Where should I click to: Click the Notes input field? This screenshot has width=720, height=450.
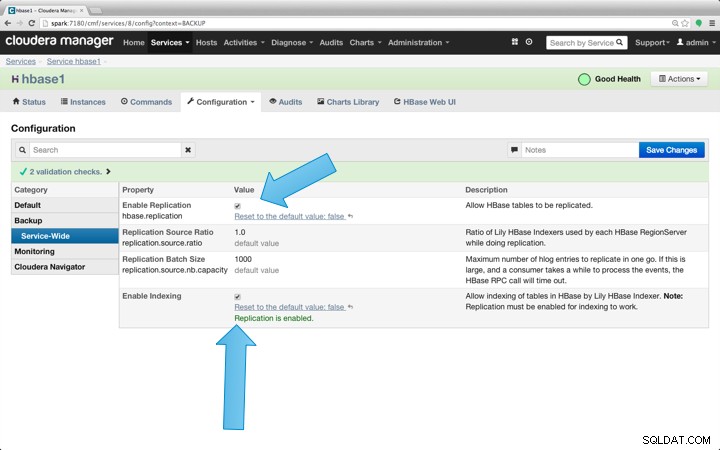click(579, 150)
